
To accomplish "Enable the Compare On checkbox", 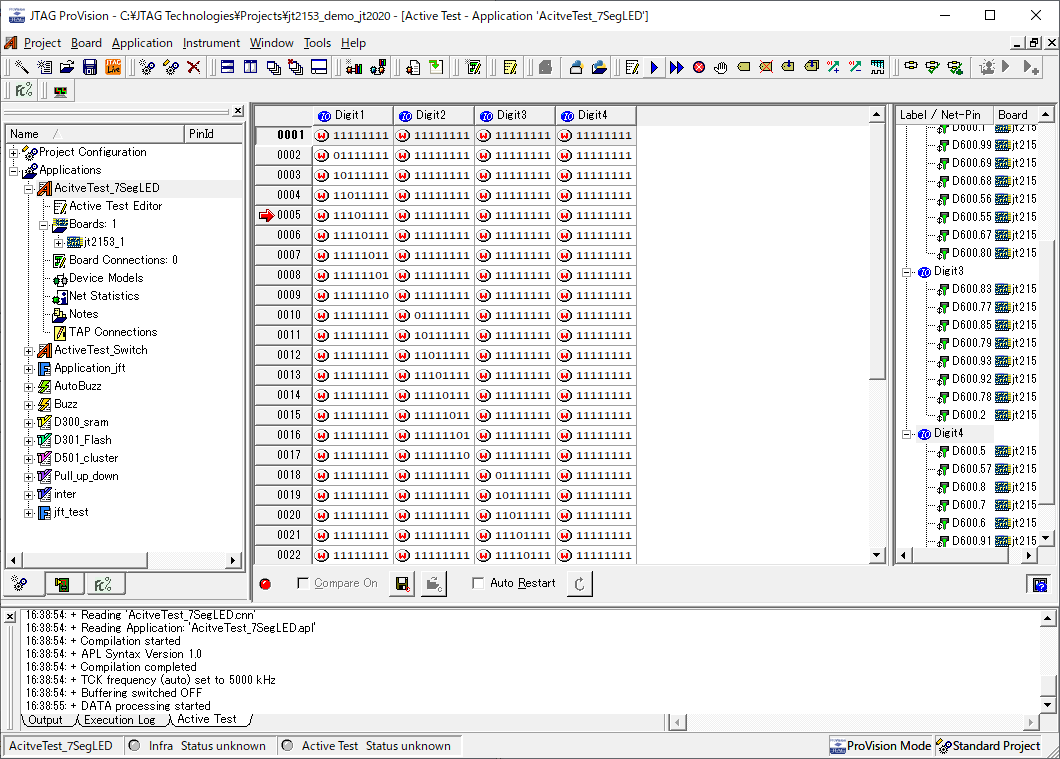I will point(303,583).
